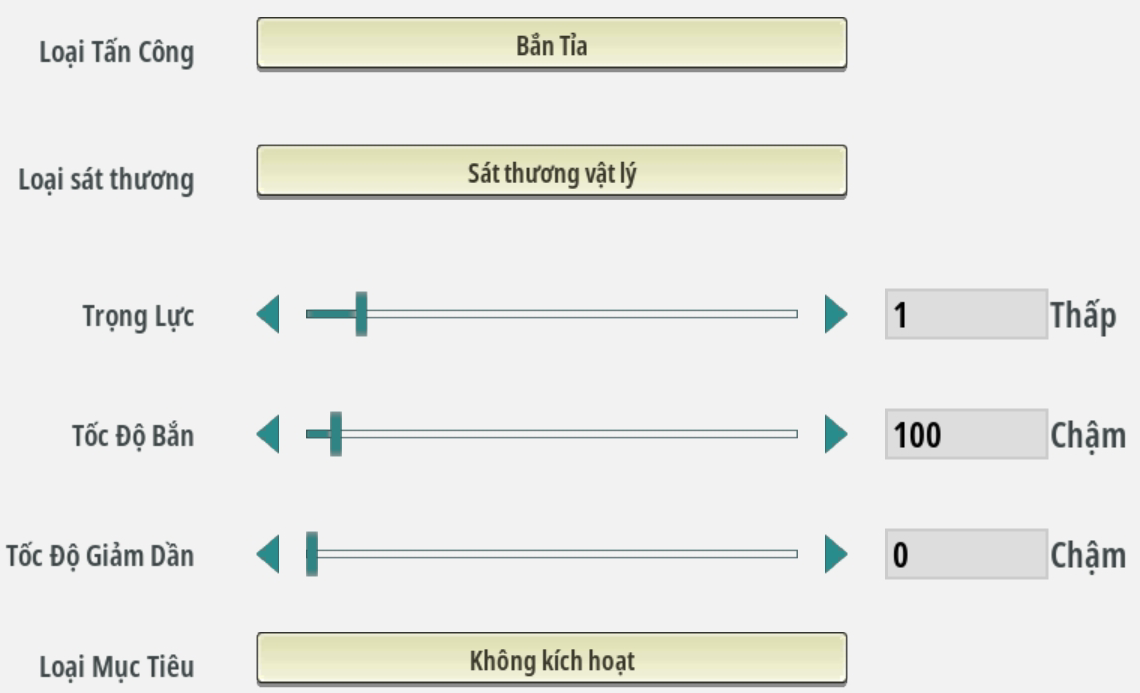Open the Loại Tấn Công selector showing Bắn Tỉa
The height and width of the screenshot is (693, 1140).
551,44
